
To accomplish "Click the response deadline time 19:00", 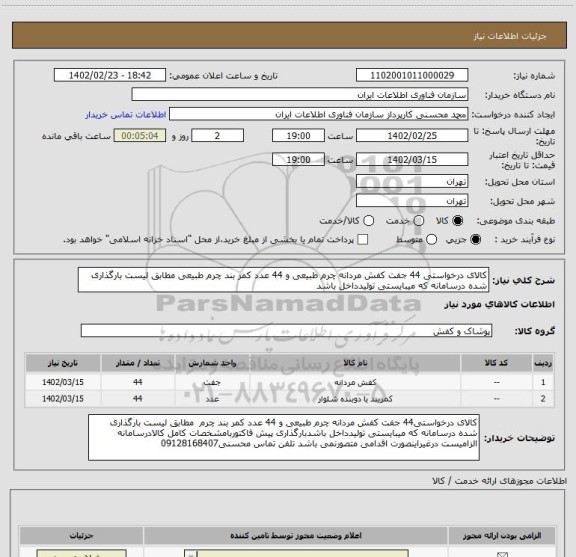I will pyautogui.click(x=298, y=136).
